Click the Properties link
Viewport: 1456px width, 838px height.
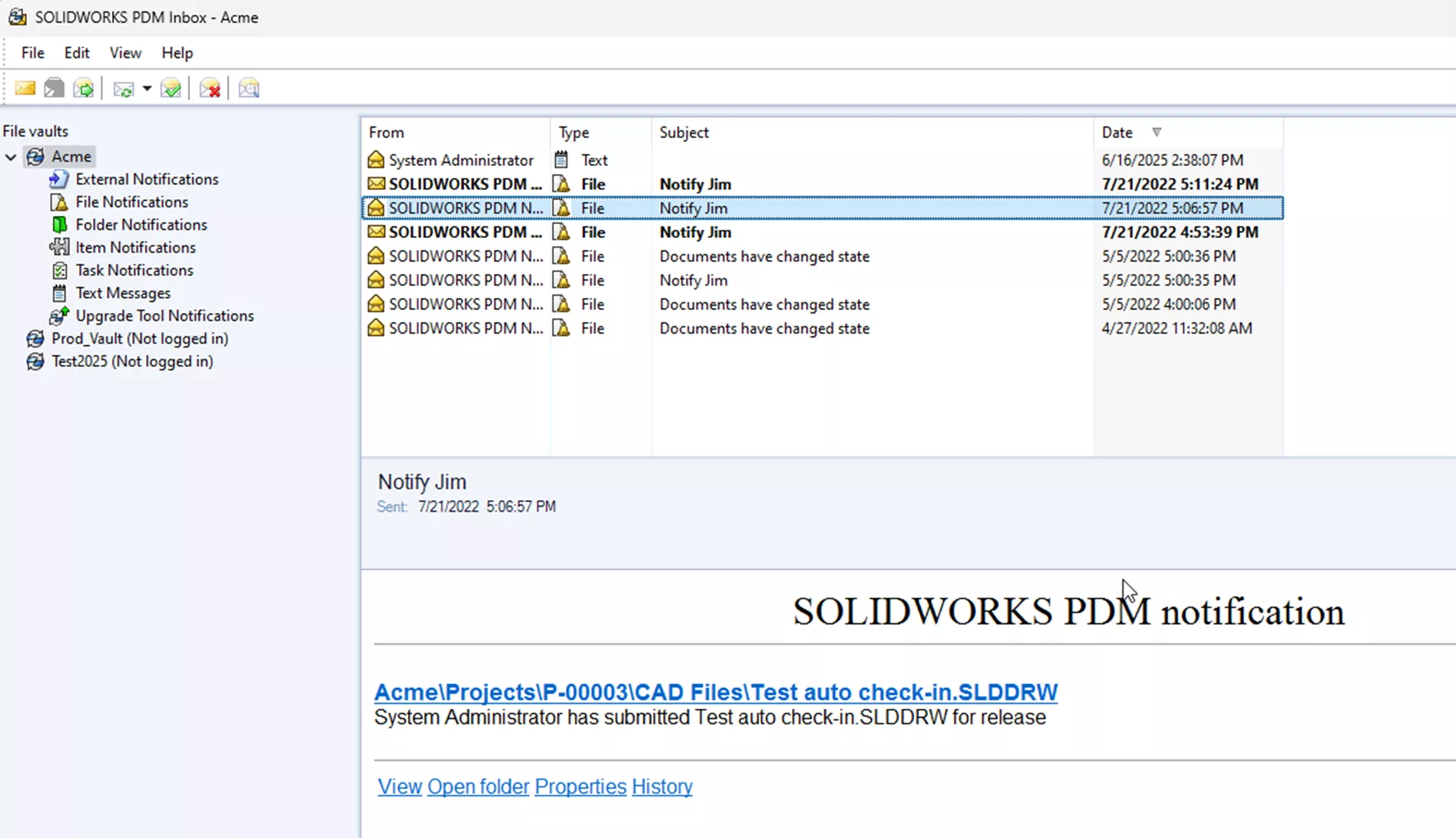(x=580, y=786)
